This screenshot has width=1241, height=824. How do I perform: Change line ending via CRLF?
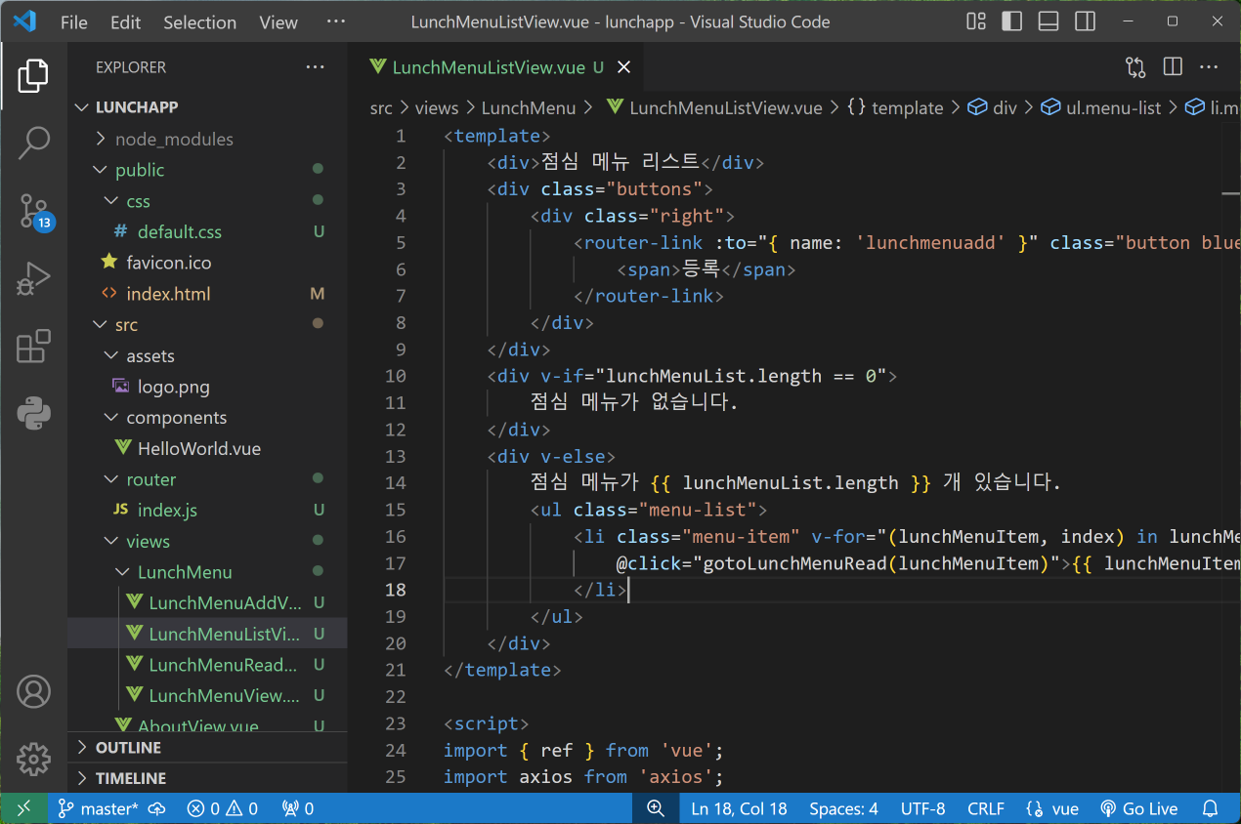986,808
